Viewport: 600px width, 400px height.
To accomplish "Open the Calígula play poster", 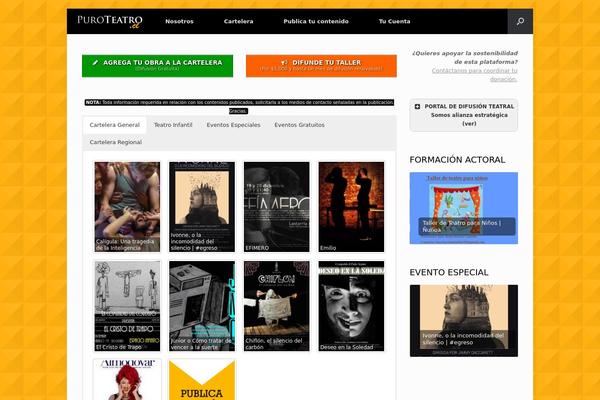I will 127,207.
